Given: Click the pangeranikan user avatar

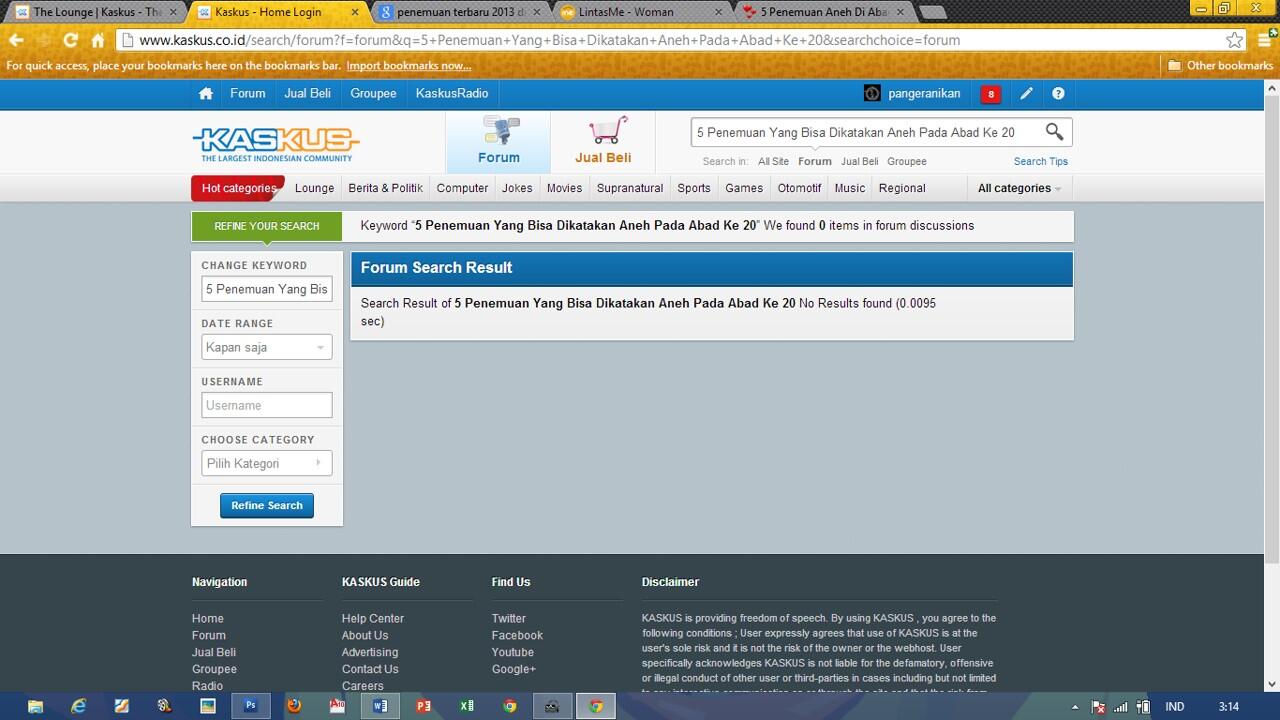Looking at the screenshot, I should 872,93.
